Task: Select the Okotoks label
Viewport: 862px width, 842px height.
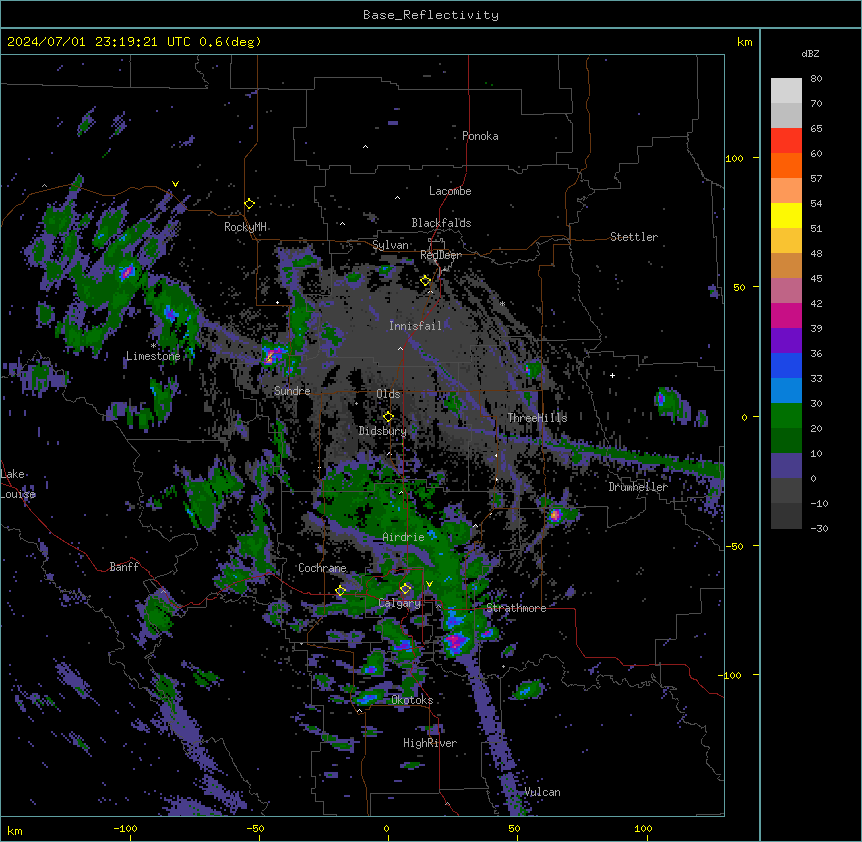Action: click(x=412, y=700)
